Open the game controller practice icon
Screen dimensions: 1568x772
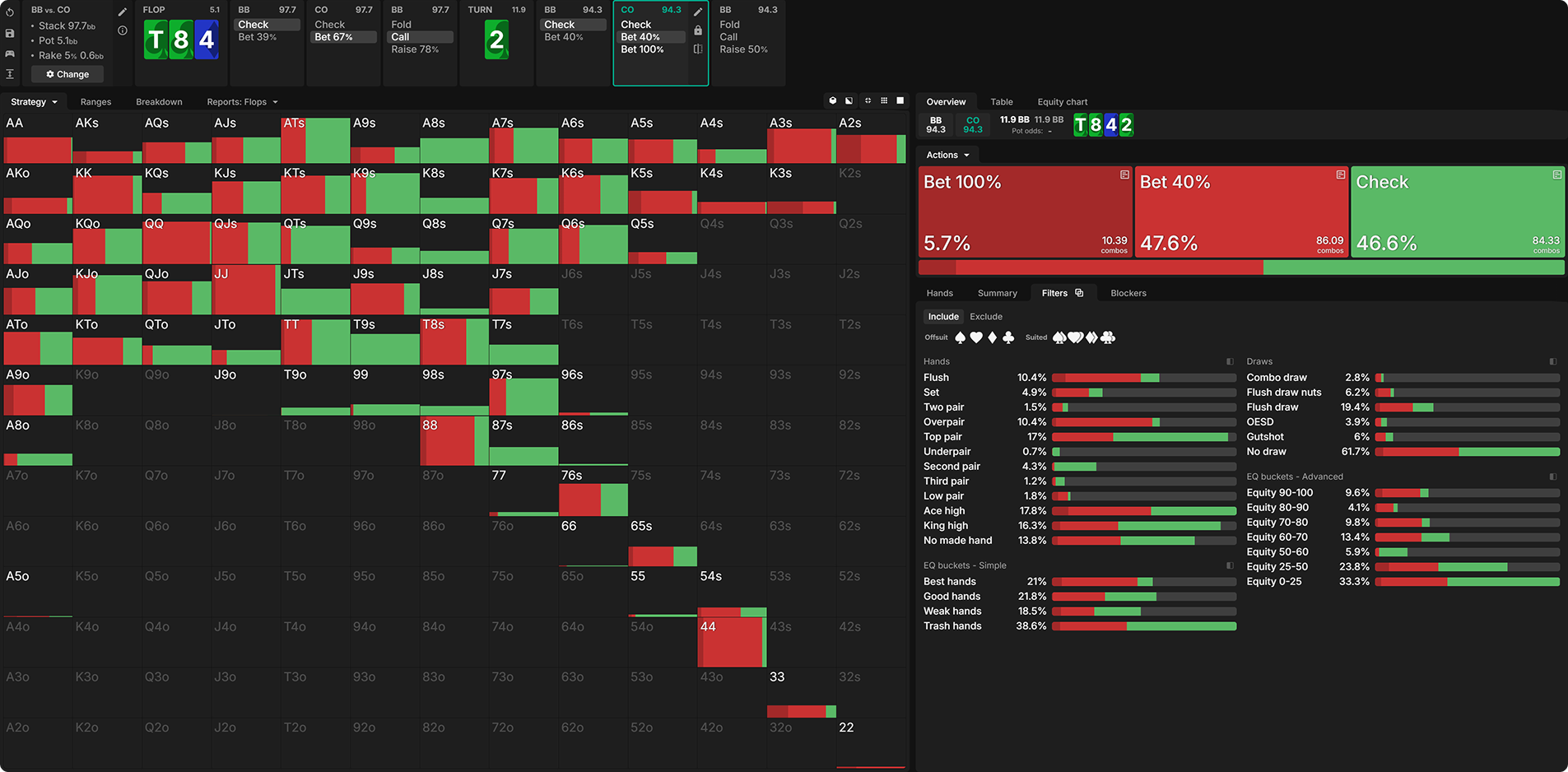pos(10,53)
